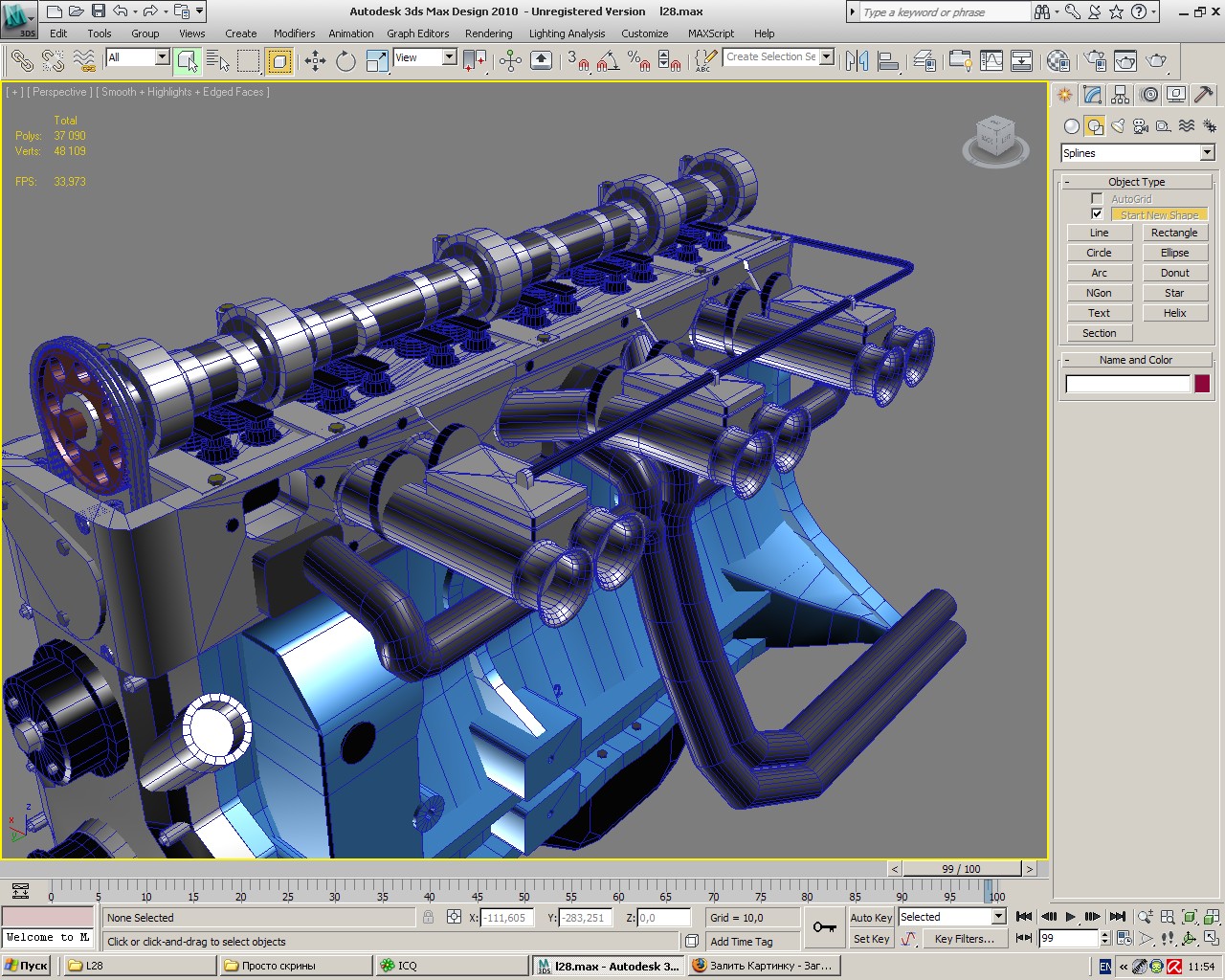Image resolution: width=1225 pixels, height=980 pixels.
Task: Open the Rendering menu
Action: click(489, 33)
